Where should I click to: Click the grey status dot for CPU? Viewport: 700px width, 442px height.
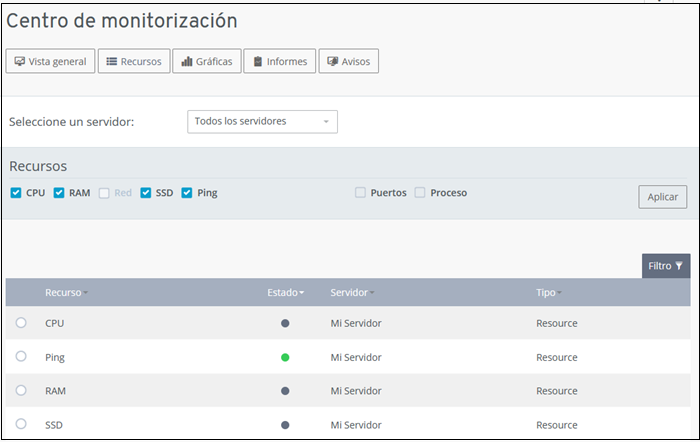[x=285, y=323]
